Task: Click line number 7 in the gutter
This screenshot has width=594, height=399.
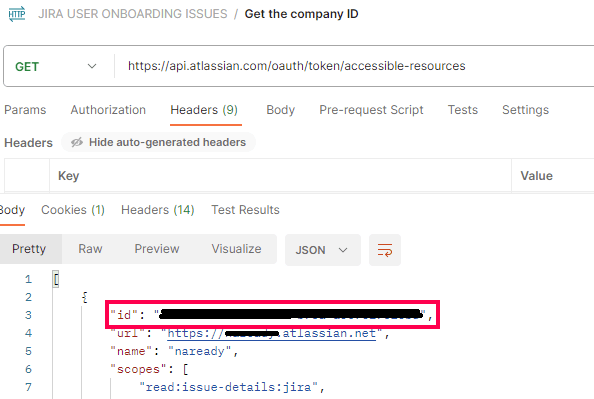Action: tap(28, 387)
